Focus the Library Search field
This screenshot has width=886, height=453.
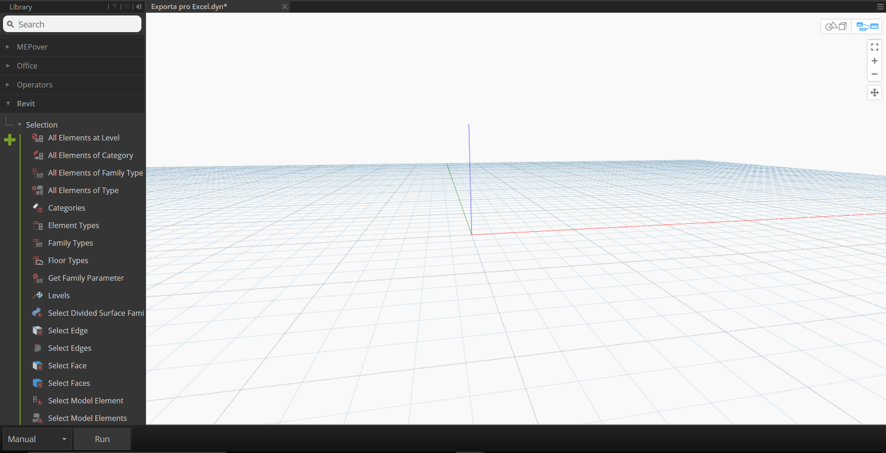pyautogui.click(x=72, y=24)
